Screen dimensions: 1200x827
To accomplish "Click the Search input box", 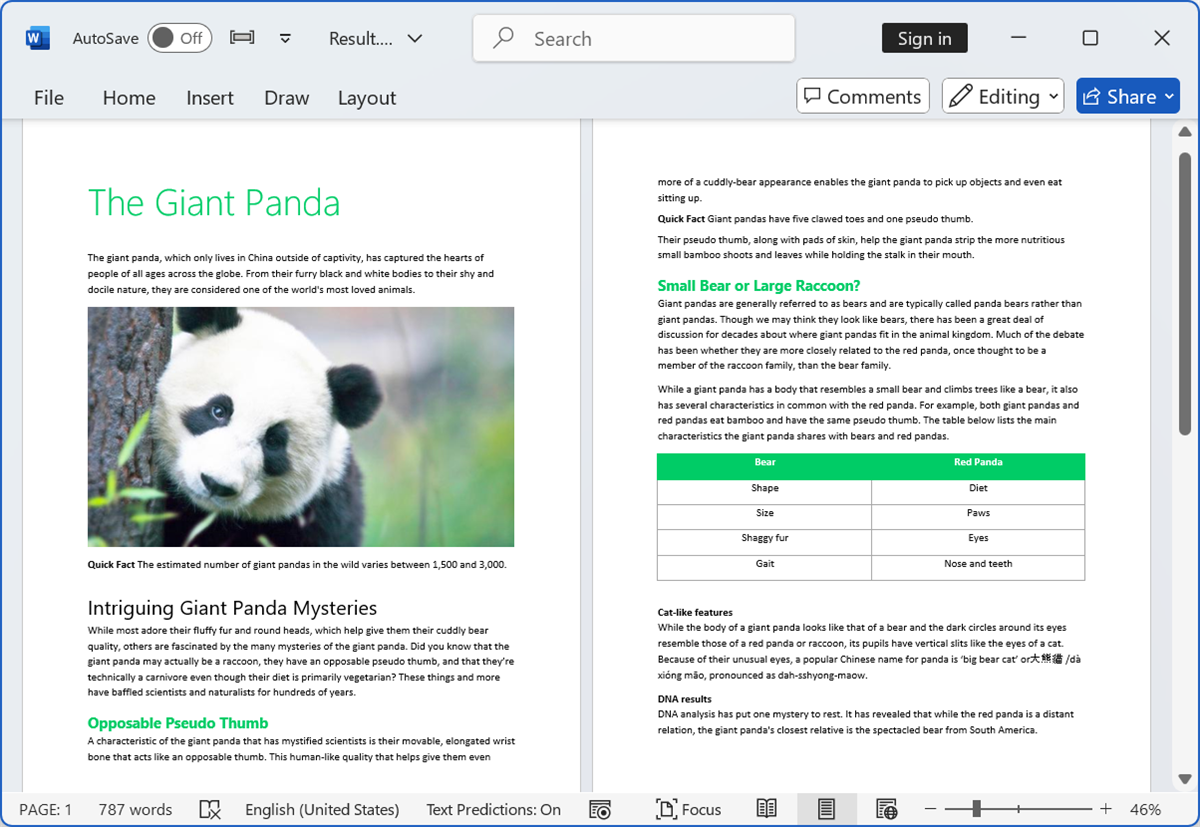I will tap(634, 38).
